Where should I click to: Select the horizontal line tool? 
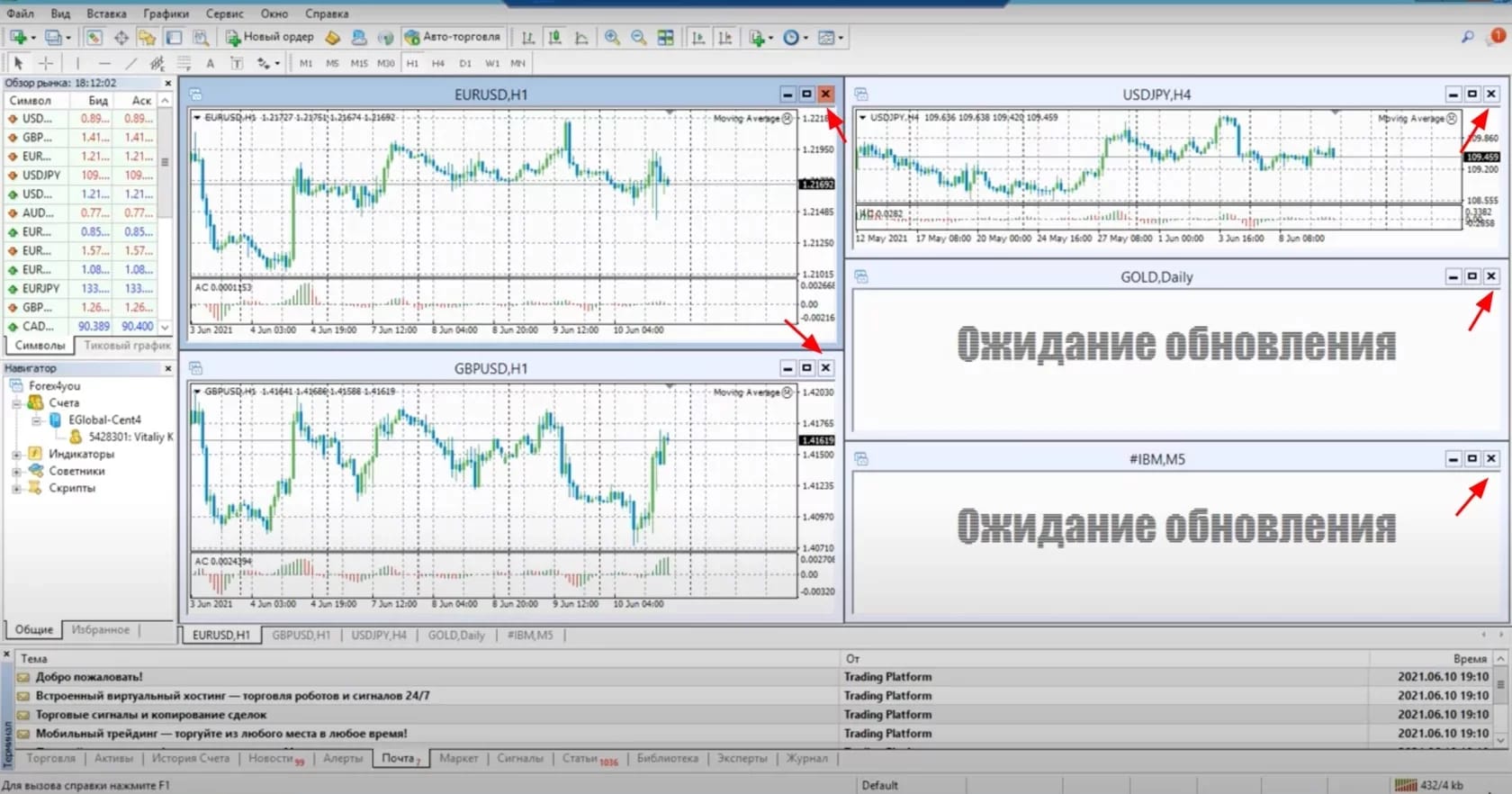pos(104,63)
